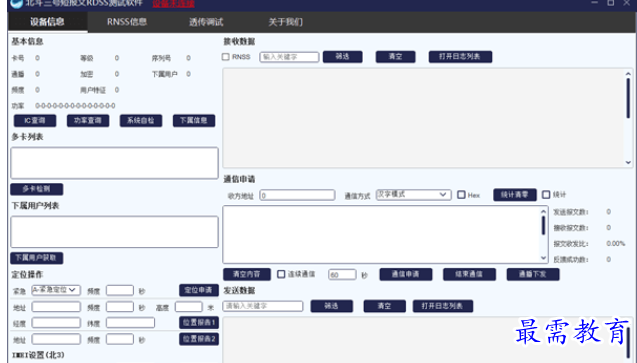Enable the RNSS checkbox in 接收数据

point(226,57)
